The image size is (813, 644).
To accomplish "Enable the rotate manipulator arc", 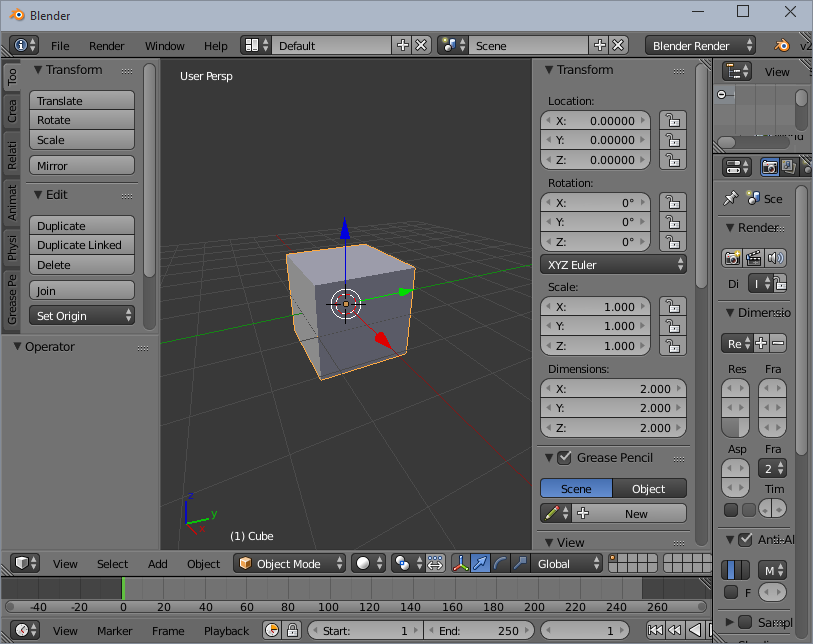I will 500,563.
